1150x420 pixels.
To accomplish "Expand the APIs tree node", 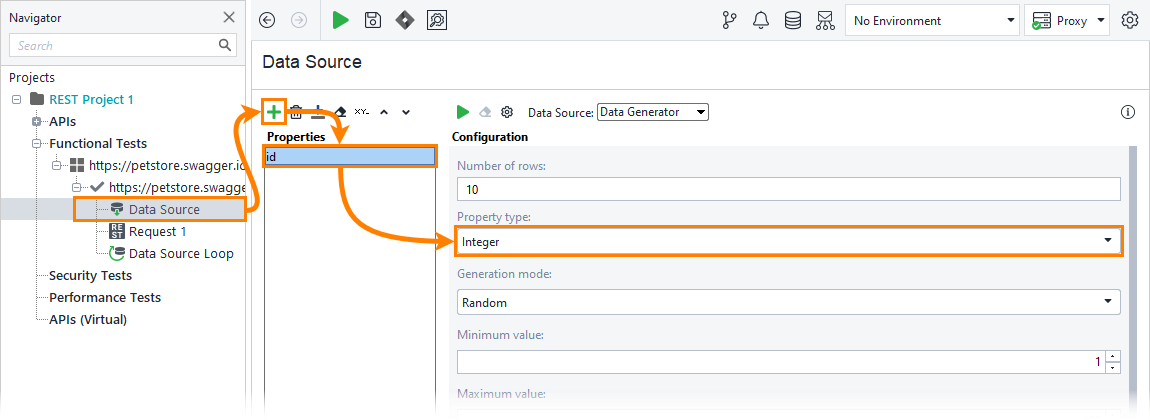I will (36, 121).
